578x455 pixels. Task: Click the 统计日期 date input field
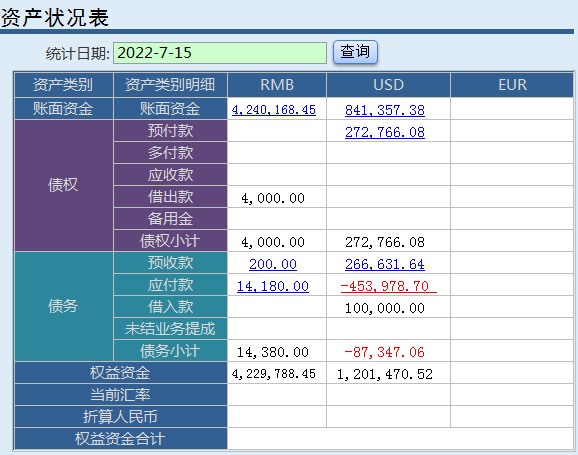tap(220, 53)
